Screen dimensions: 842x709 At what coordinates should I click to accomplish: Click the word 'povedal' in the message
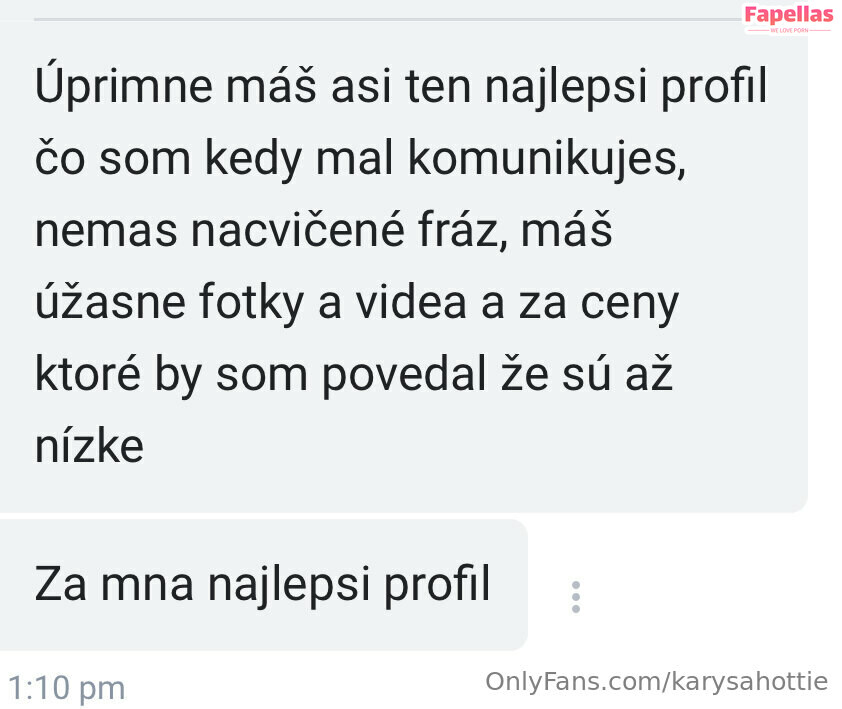(x=404, y=374)
